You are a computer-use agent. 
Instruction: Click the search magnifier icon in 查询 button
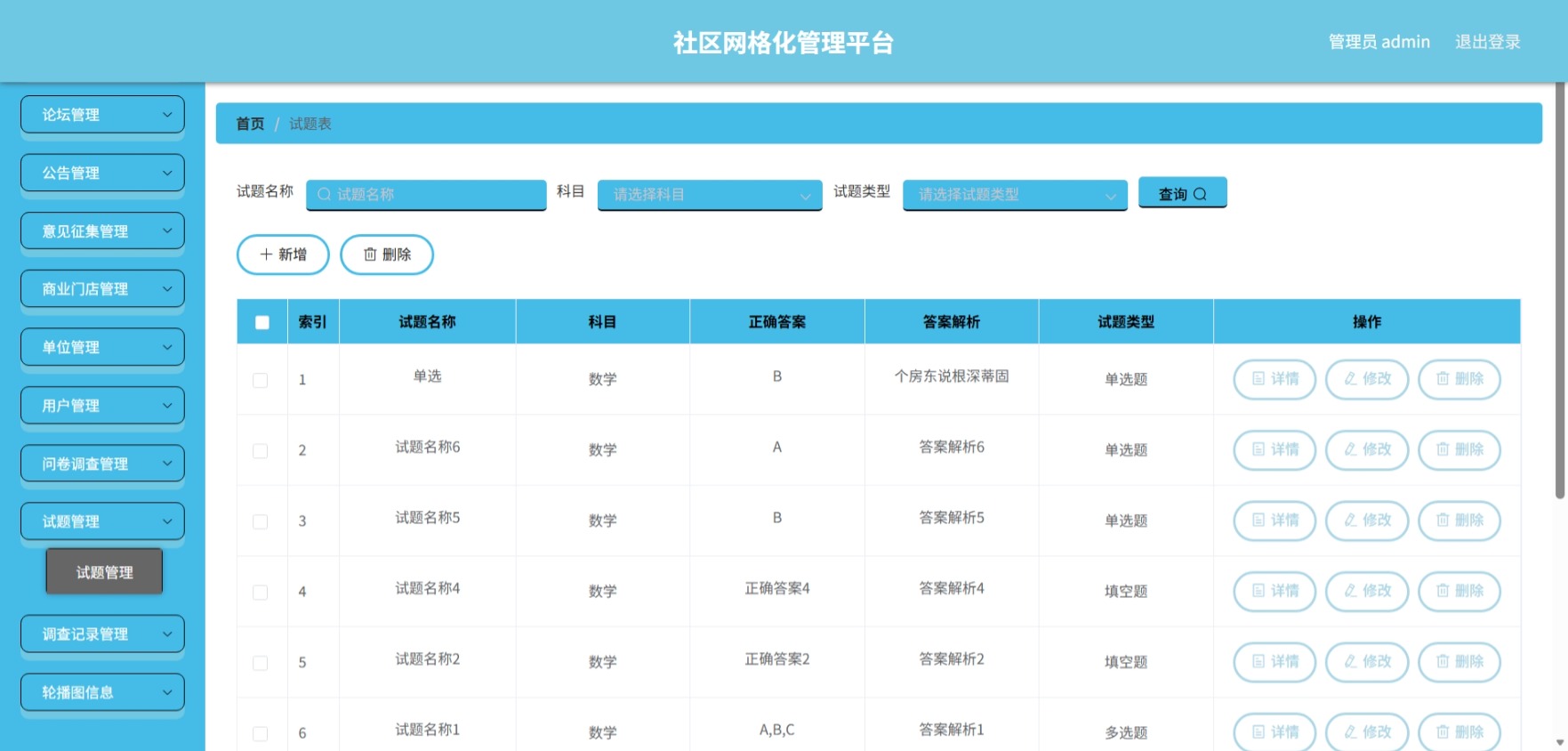[x=1200, y=194]
